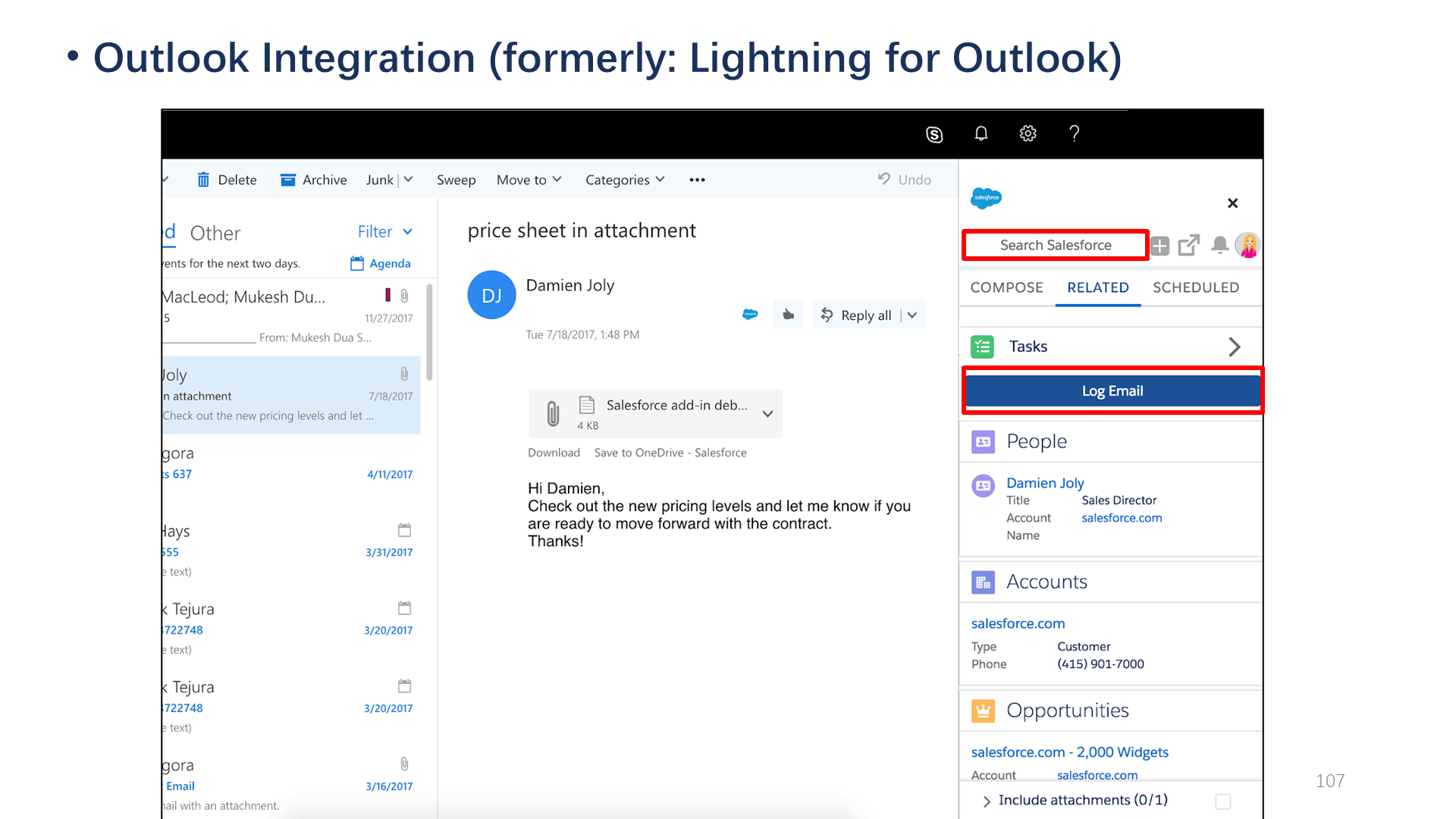The width and height of the screenshot is (1456, 819).
Task: Click the People section icon
Action: pos(983,441)
